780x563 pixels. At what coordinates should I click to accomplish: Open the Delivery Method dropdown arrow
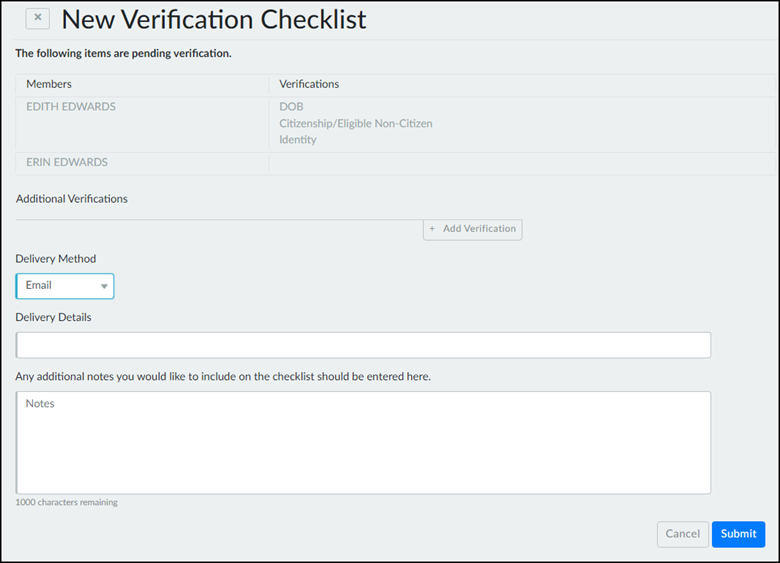point(104,286)
